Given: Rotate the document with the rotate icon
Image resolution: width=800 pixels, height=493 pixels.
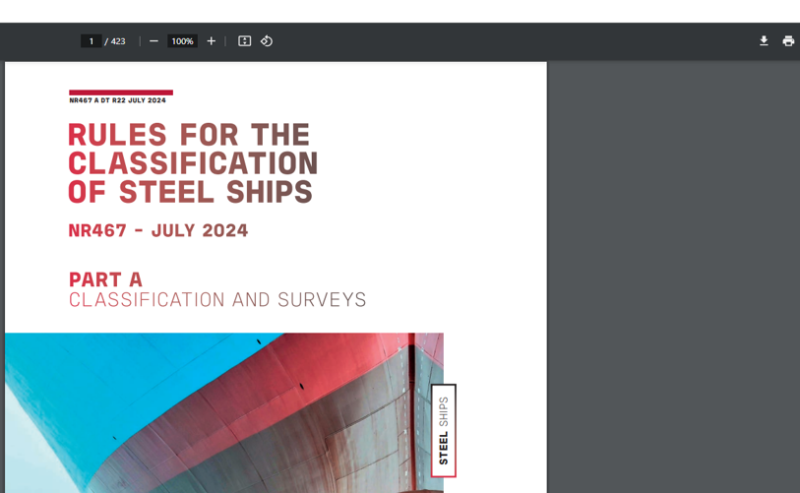Looking at the screenshot, I should [x=266, y=41].
